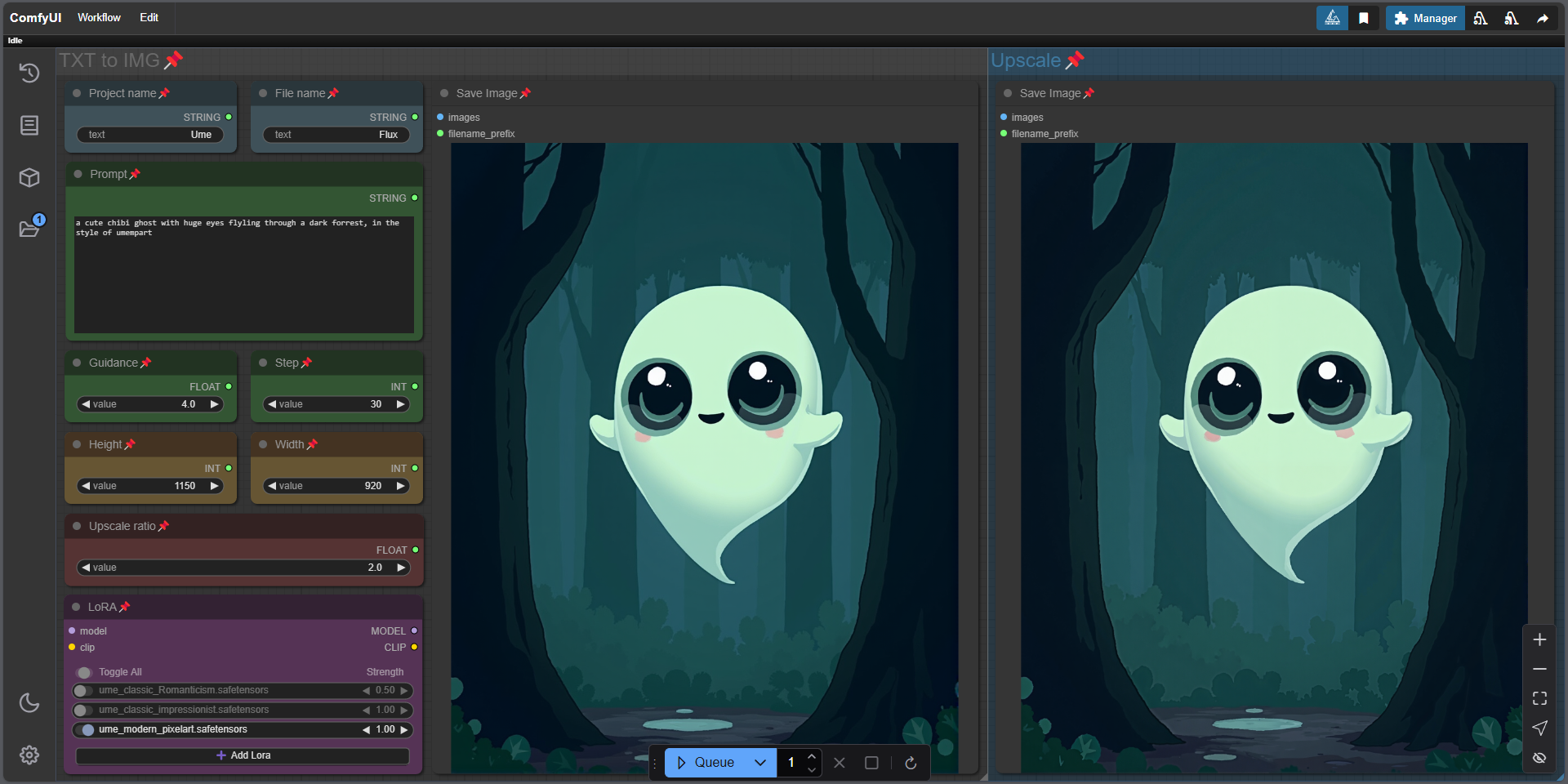Click the Add Lora button
This screenshot has width=1568, height=784.
click(243, 755)
